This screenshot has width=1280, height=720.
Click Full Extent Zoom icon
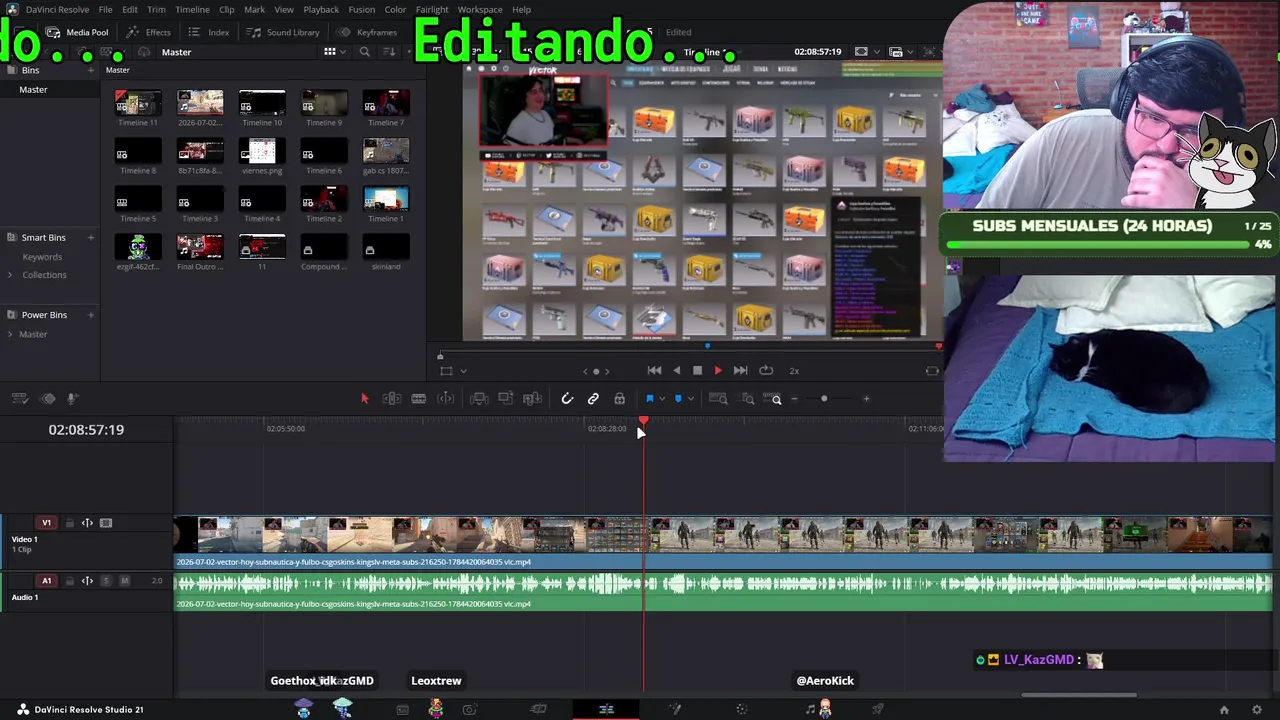718,399
